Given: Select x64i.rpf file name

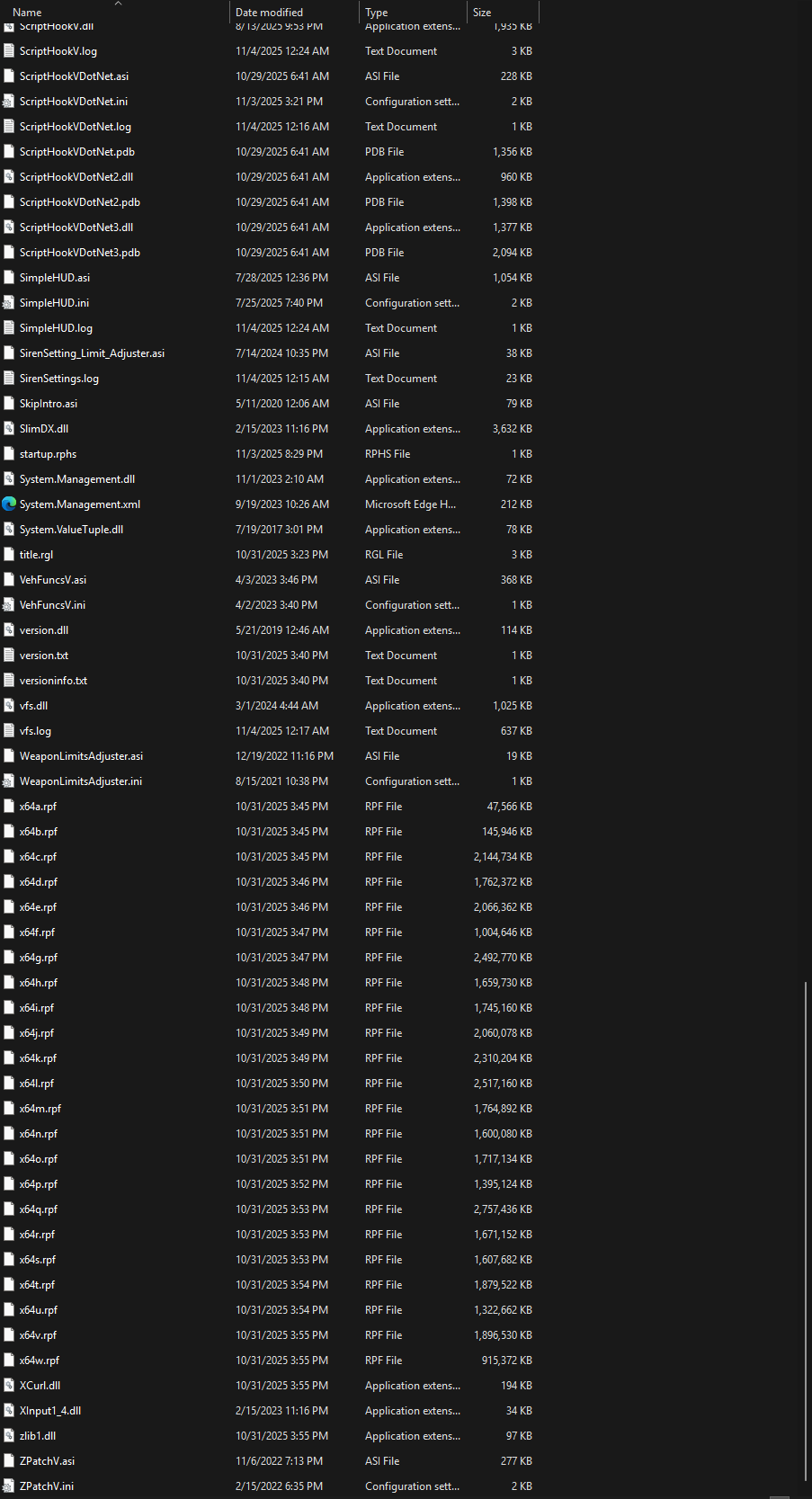Looking at the screenshot, I should pyautogui.click(x=37, y=1008).
